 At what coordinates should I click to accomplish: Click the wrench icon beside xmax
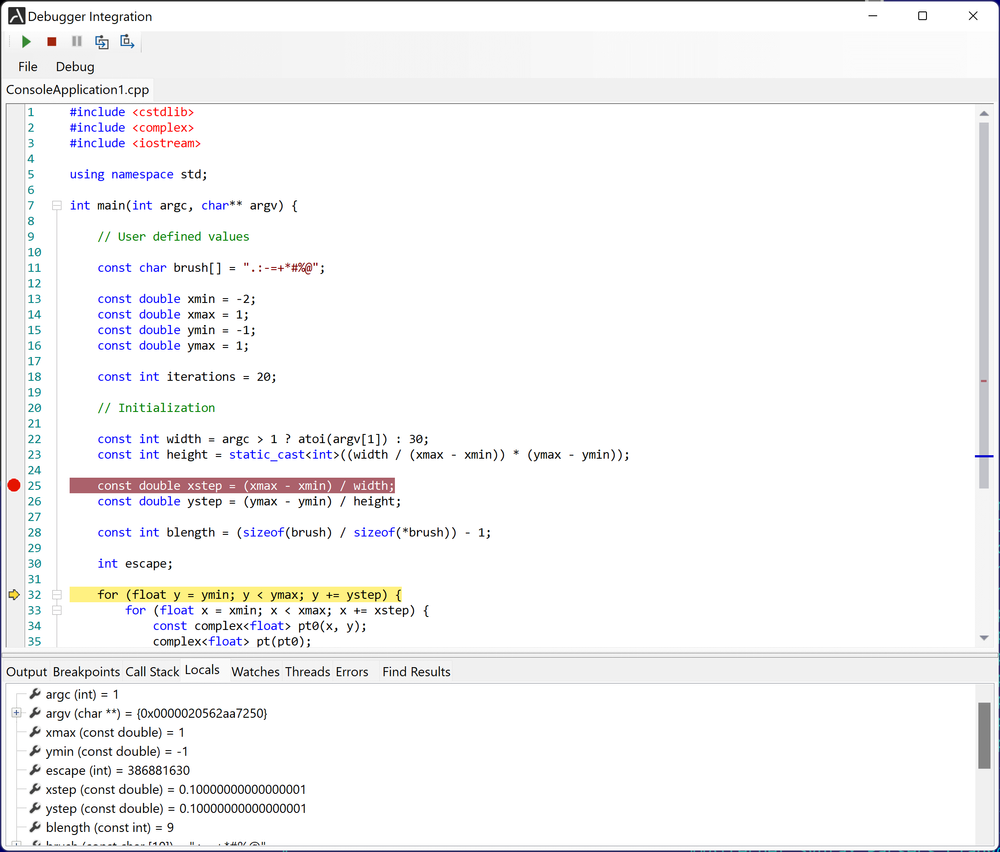coord(35,731)
